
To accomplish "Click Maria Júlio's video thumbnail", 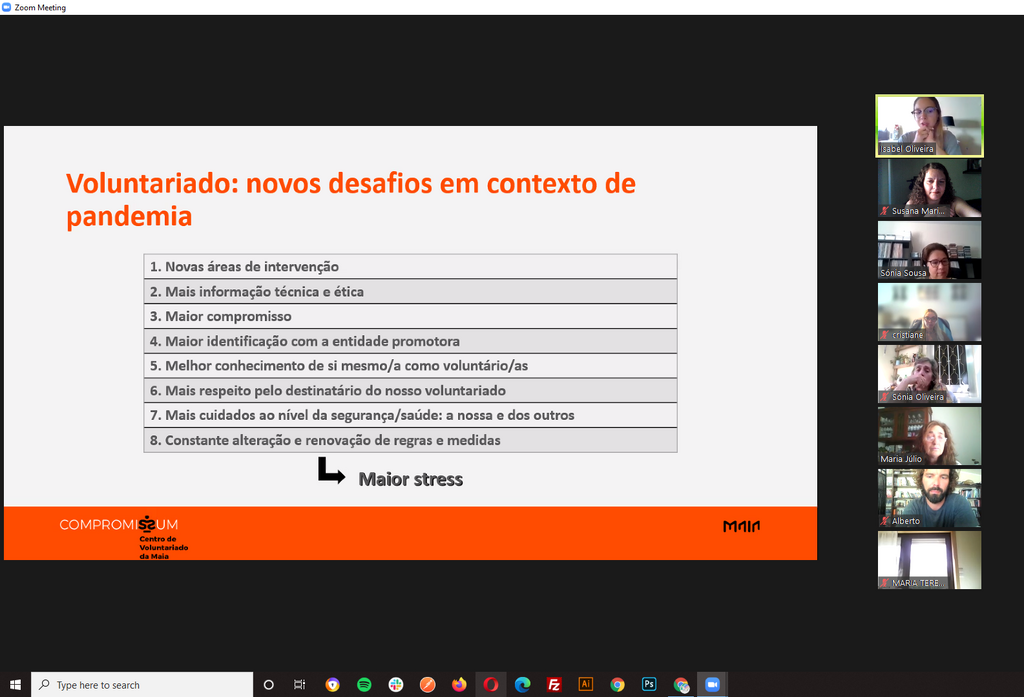I will pos(929,436).
